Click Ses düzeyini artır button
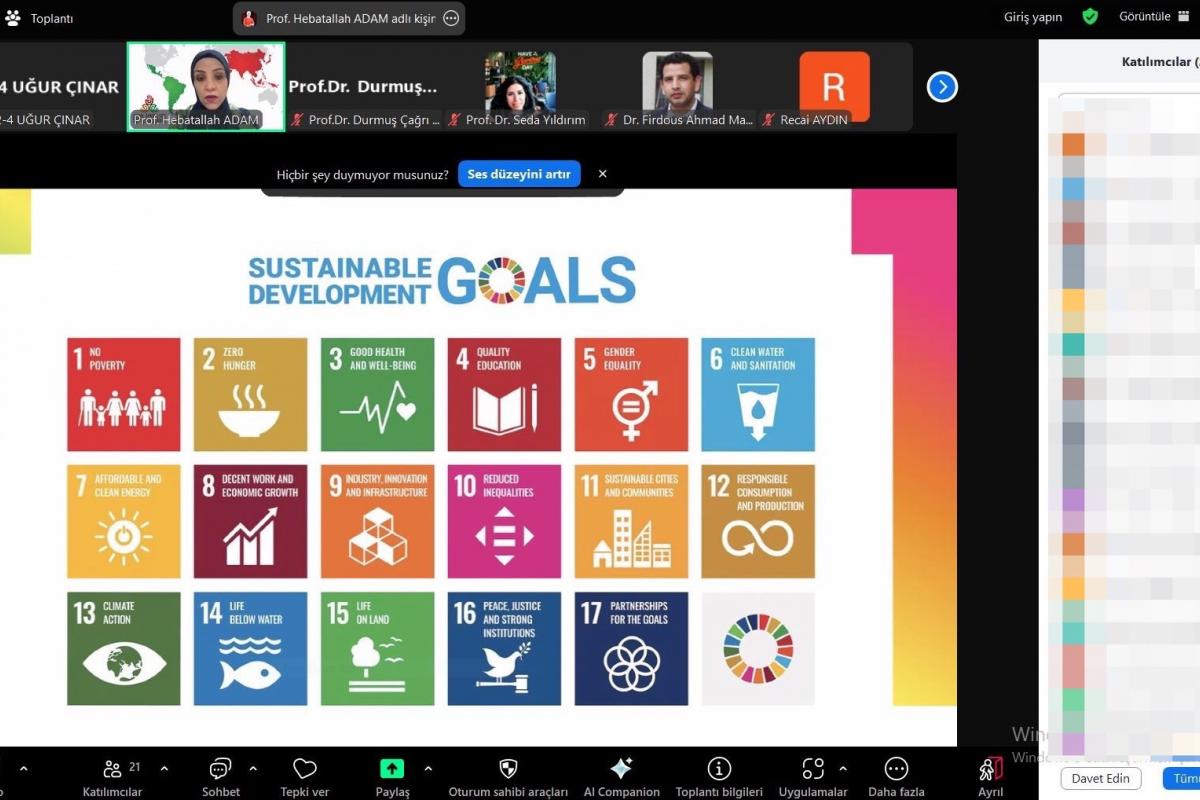 [x=519, y=174]
